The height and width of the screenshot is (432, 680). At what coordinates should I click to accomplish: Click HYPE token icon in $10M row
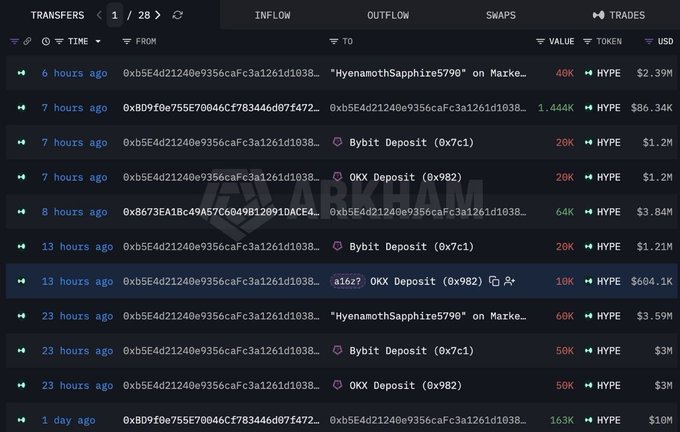click(x=588, y=420)
